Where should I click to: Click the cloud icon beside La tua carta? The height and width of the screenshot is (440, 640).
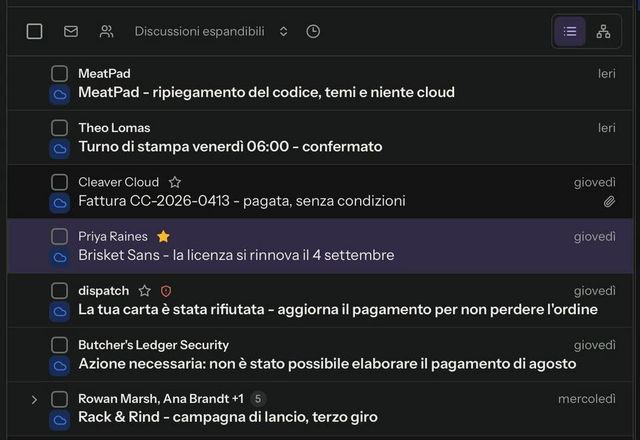pyautogui.click(x=60, y=312)
